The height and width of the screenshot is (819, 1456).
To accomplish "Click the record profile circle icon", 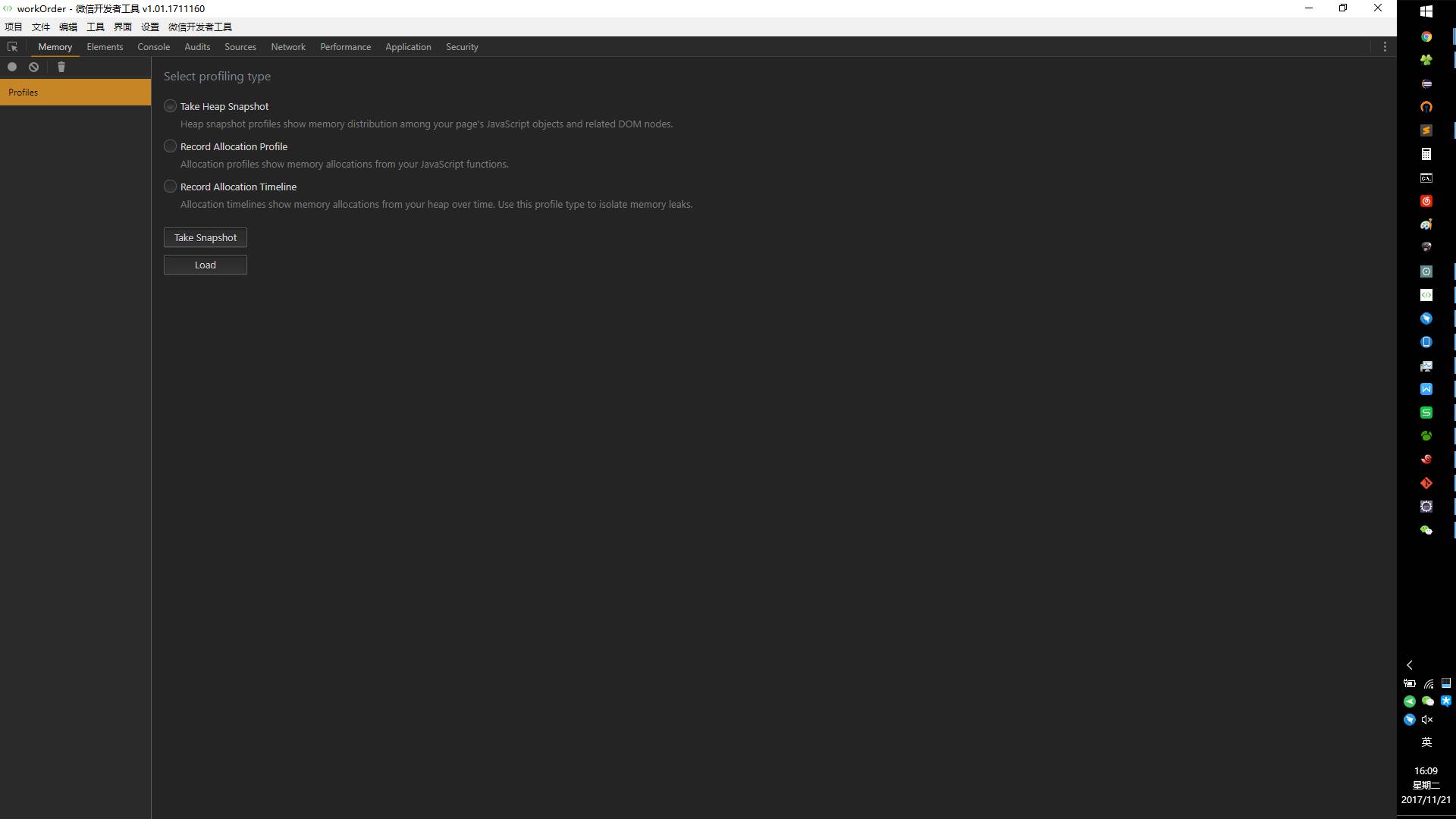I will coord(12,67).
